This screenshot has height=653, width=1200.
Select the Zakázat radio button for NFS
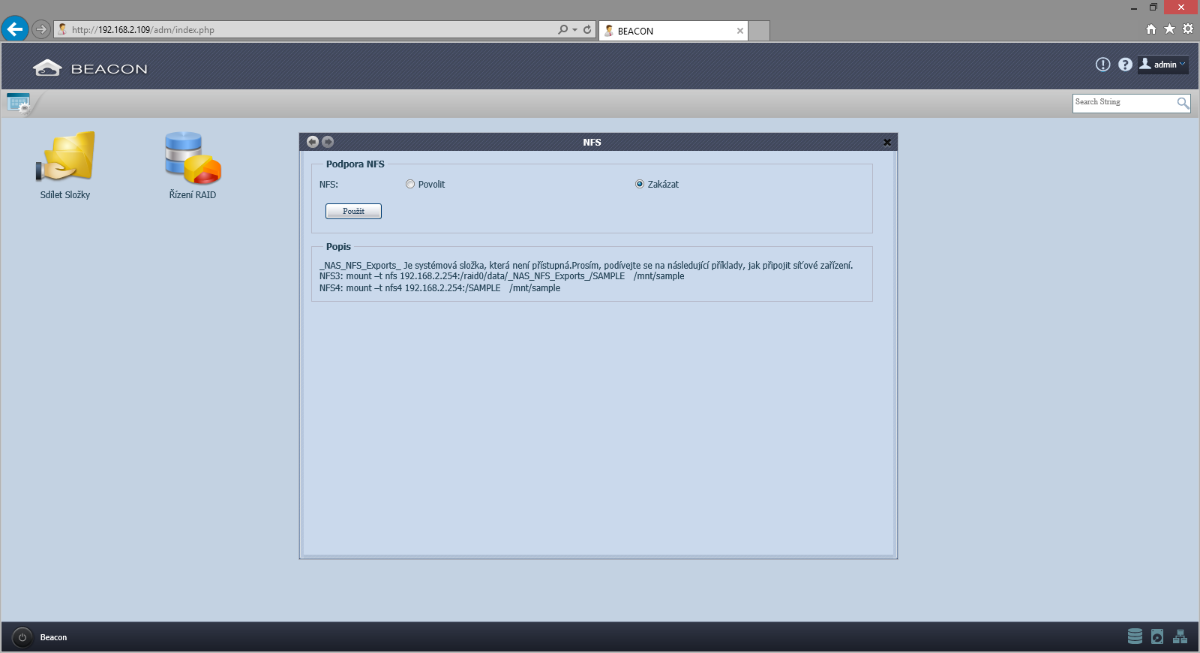[640, 184]
